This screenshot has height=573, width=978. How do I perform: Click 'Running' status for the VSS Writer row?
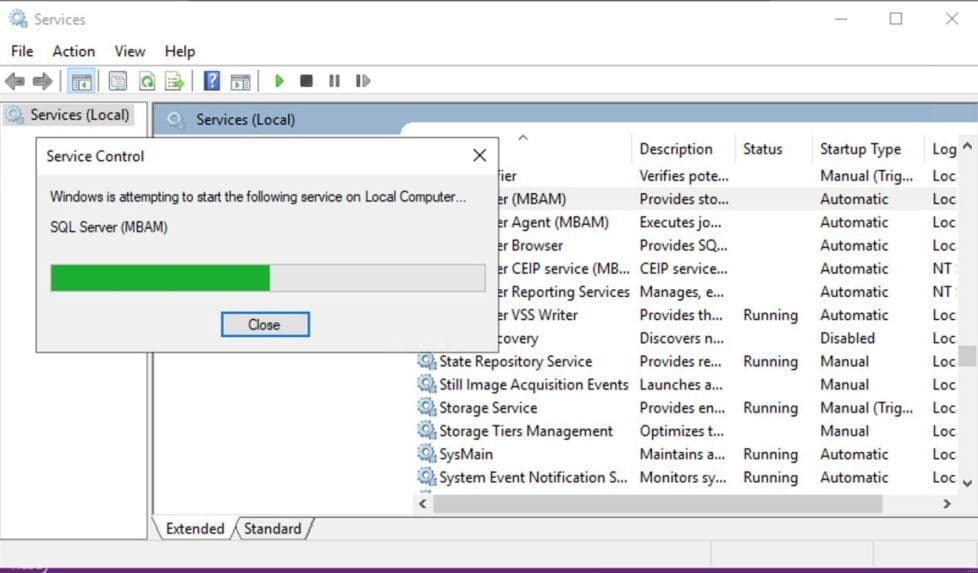coord(770,315)
